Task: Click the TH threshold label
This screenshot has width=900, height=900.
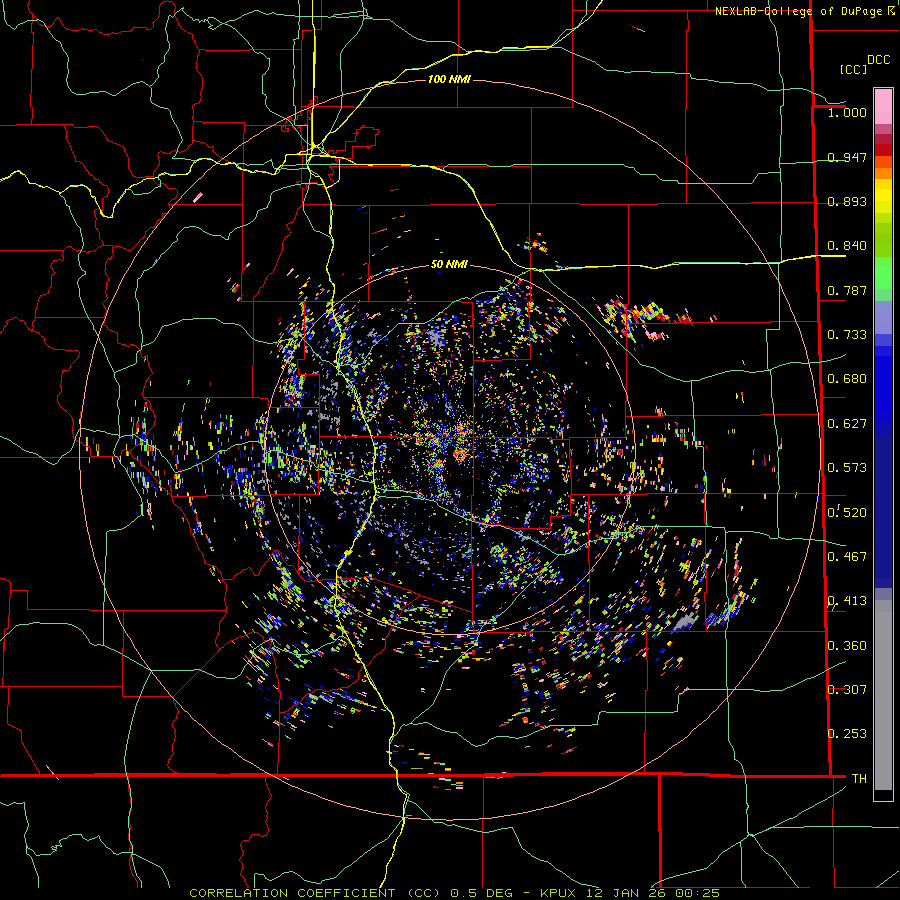Action: point(859,779)
